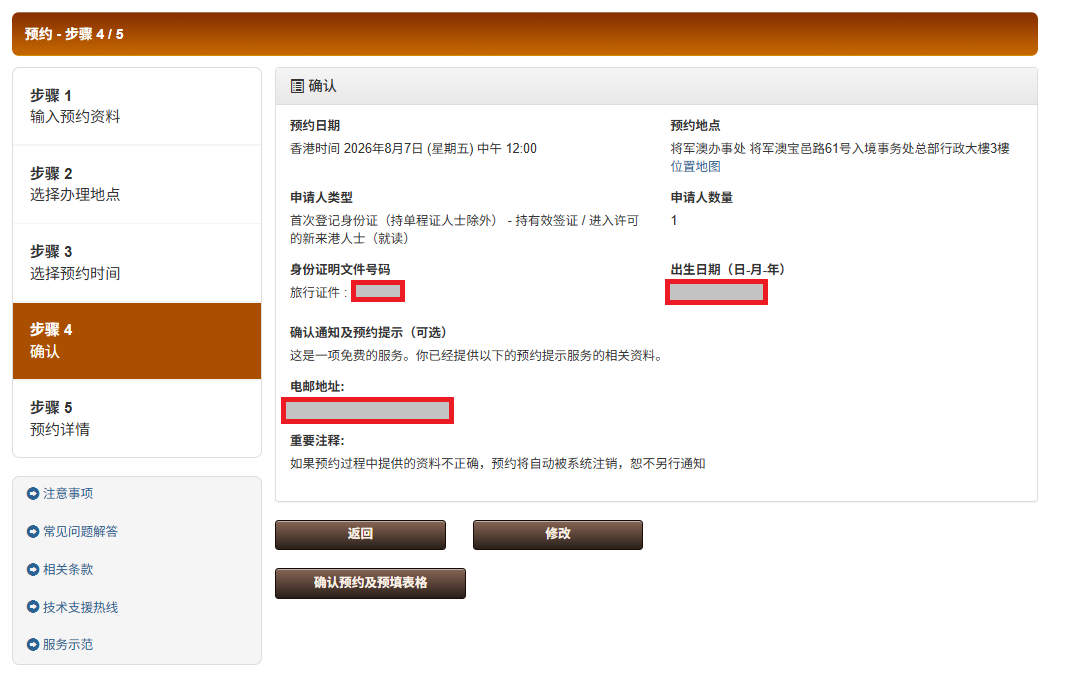
Task: Click the 身份证明文件号码 label
Action: pos(340,270)
